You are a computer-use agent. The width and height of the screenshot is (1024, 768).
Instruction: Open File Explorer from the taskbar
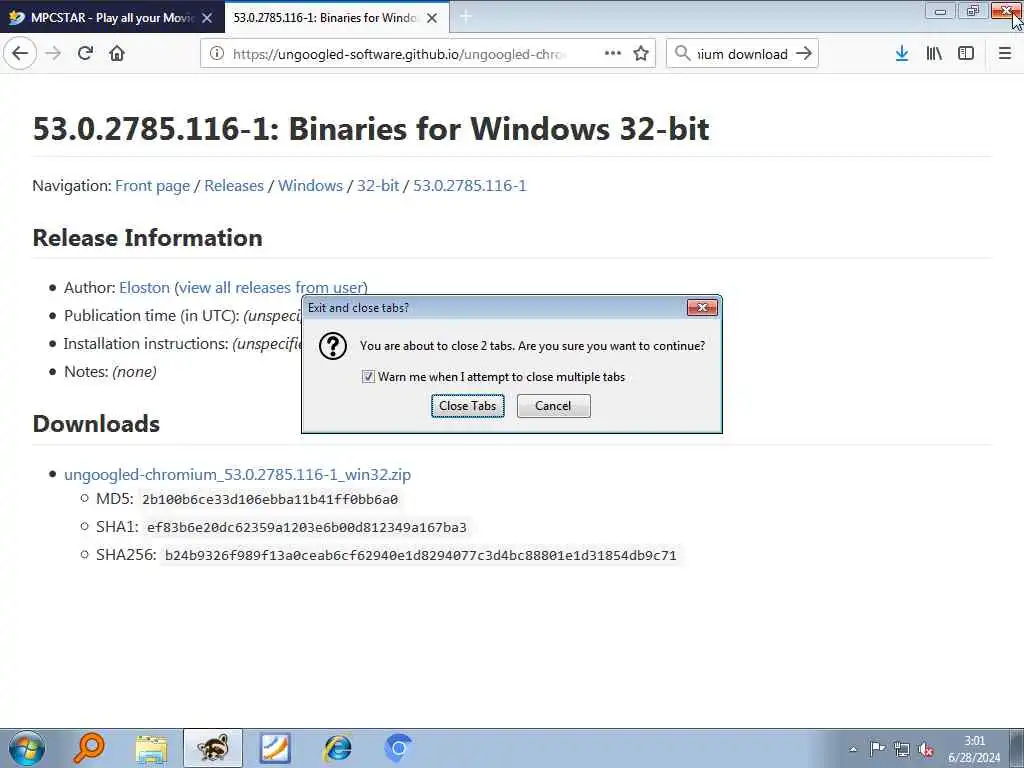point(152,748)
